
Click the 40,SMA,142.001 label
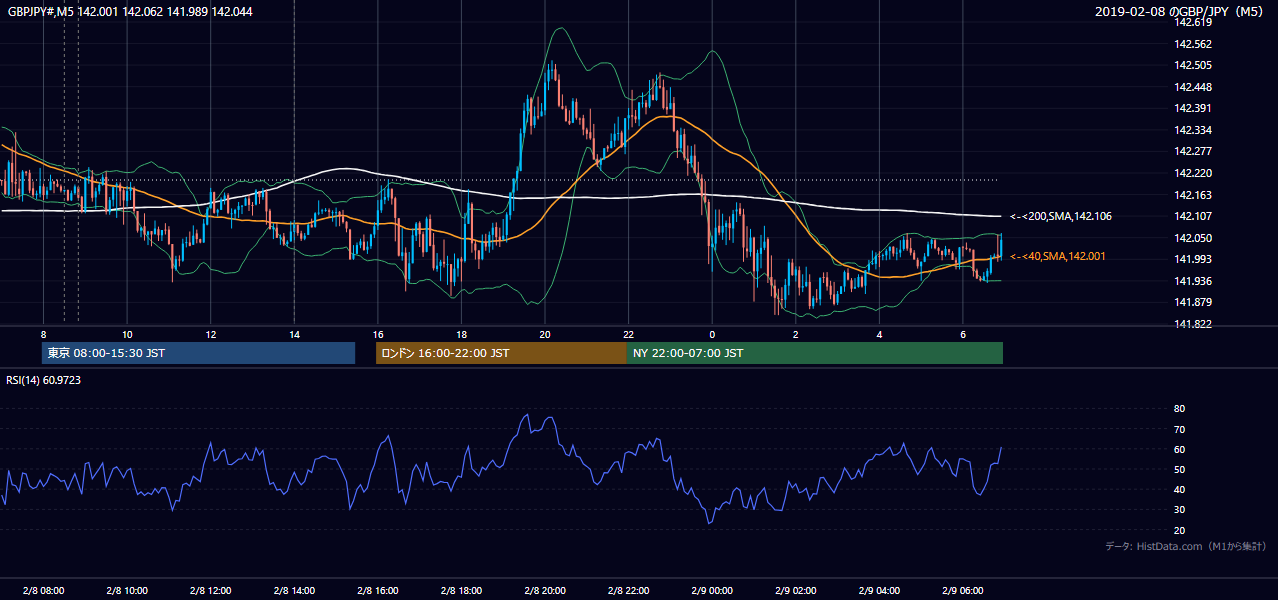tap(1058, 257)
